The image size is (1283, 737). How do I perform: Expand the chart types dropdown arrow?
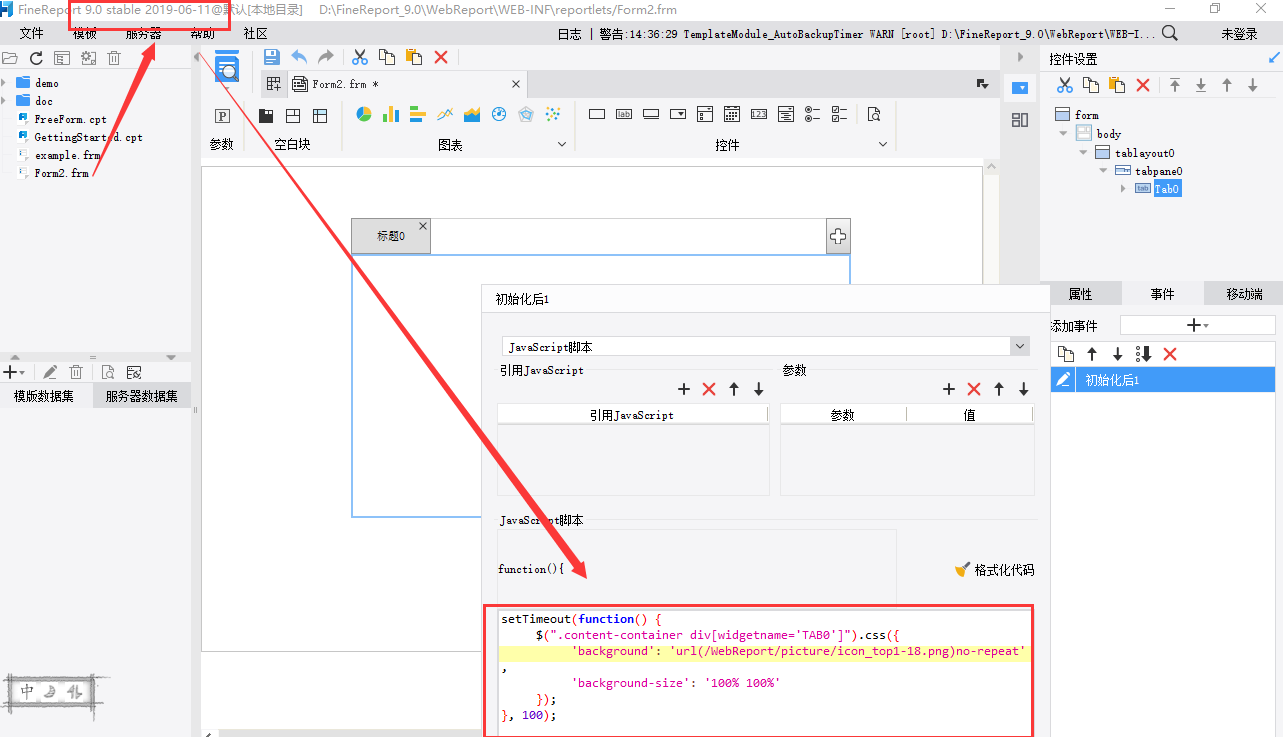562,145
